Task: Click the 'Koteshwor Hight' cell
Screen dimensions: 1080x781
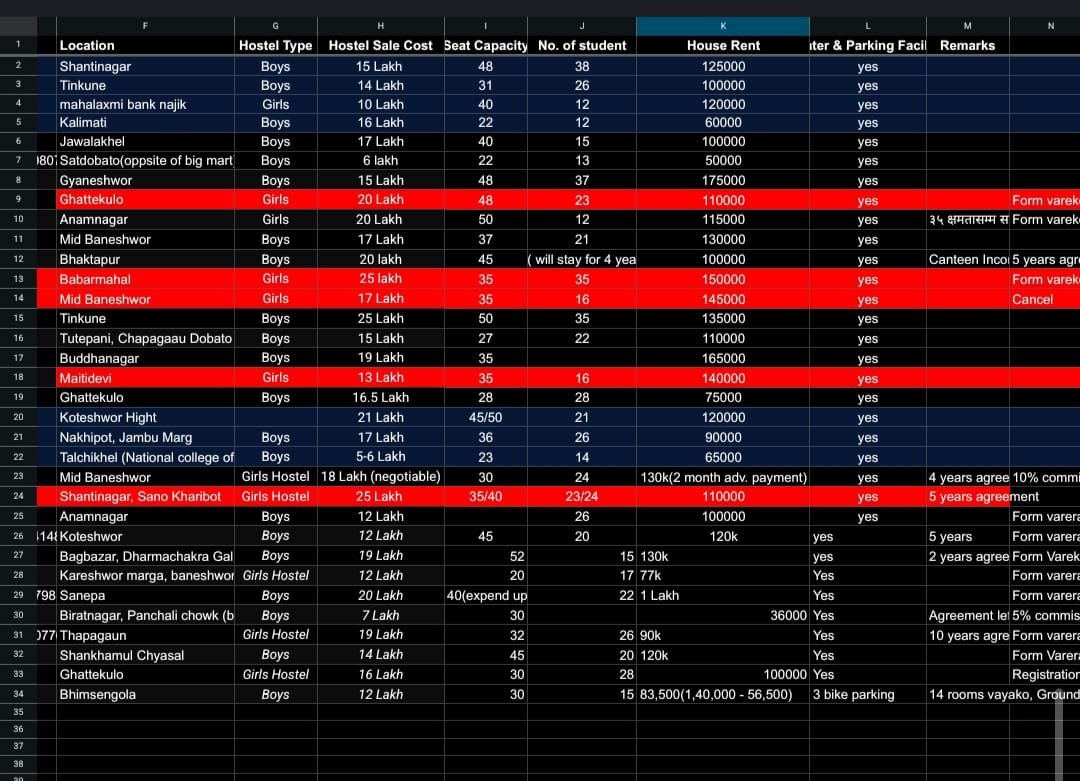Action: (145, 417)
